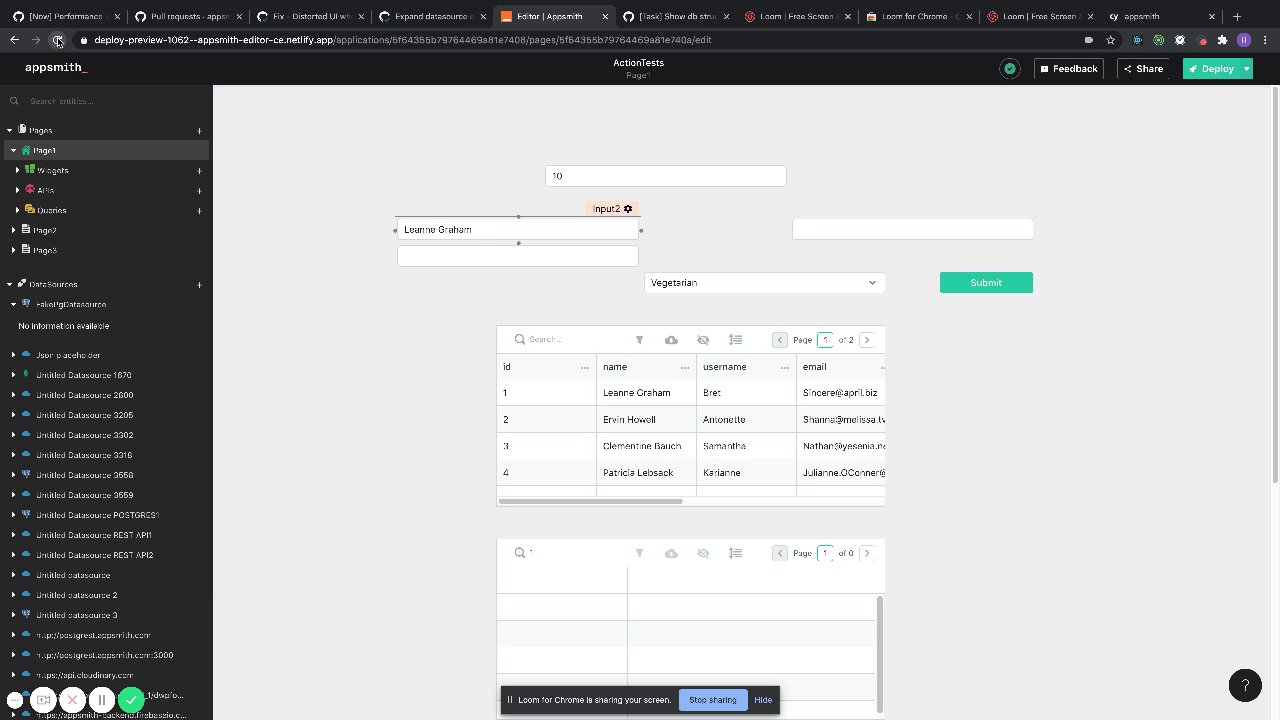Download first table data via cloud icon
The width and height of the screenshot is (1280, 720).
(x=671, y=340)
